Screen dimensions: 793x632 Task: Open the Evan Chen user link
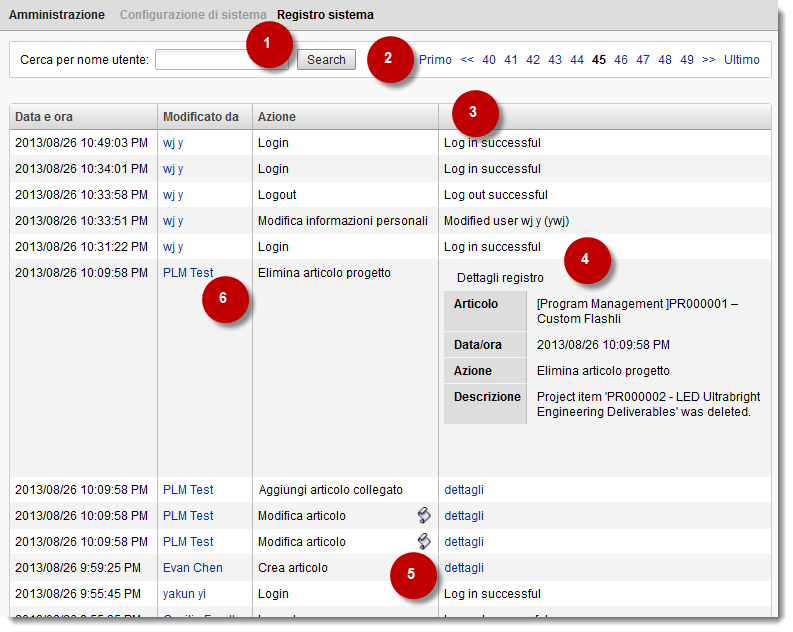pyautogui.click(x=193, y=568)
